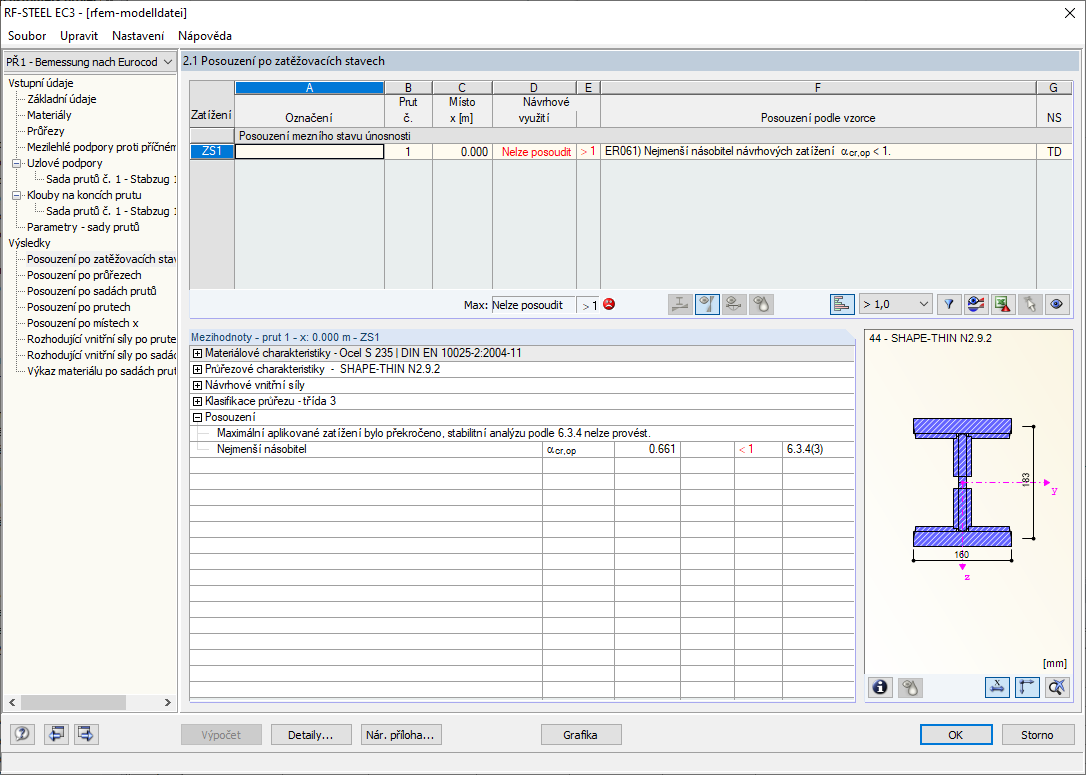1086x775 pixels.
Task: Toggle the dimension display icon under section preview
Action: coord(997,687)
